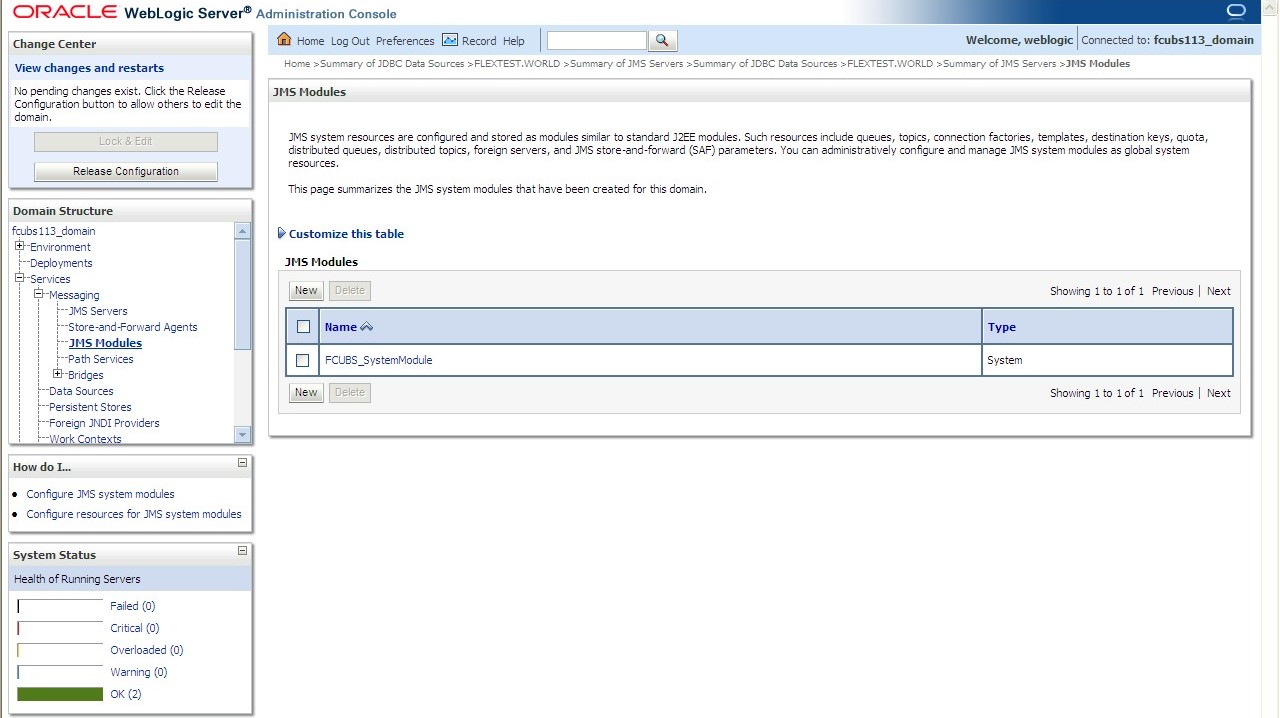Sort by the Type column header
Image resolution: width=1280 pixels, height=718 pixels.
click(1001, 327)
